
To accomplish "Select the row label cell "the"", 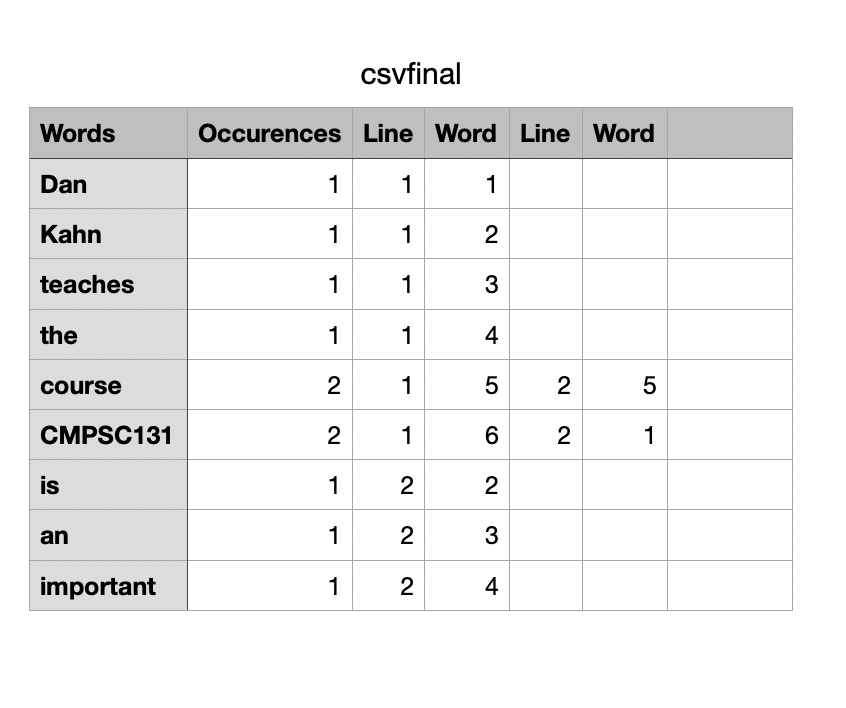I will point(108,335).
